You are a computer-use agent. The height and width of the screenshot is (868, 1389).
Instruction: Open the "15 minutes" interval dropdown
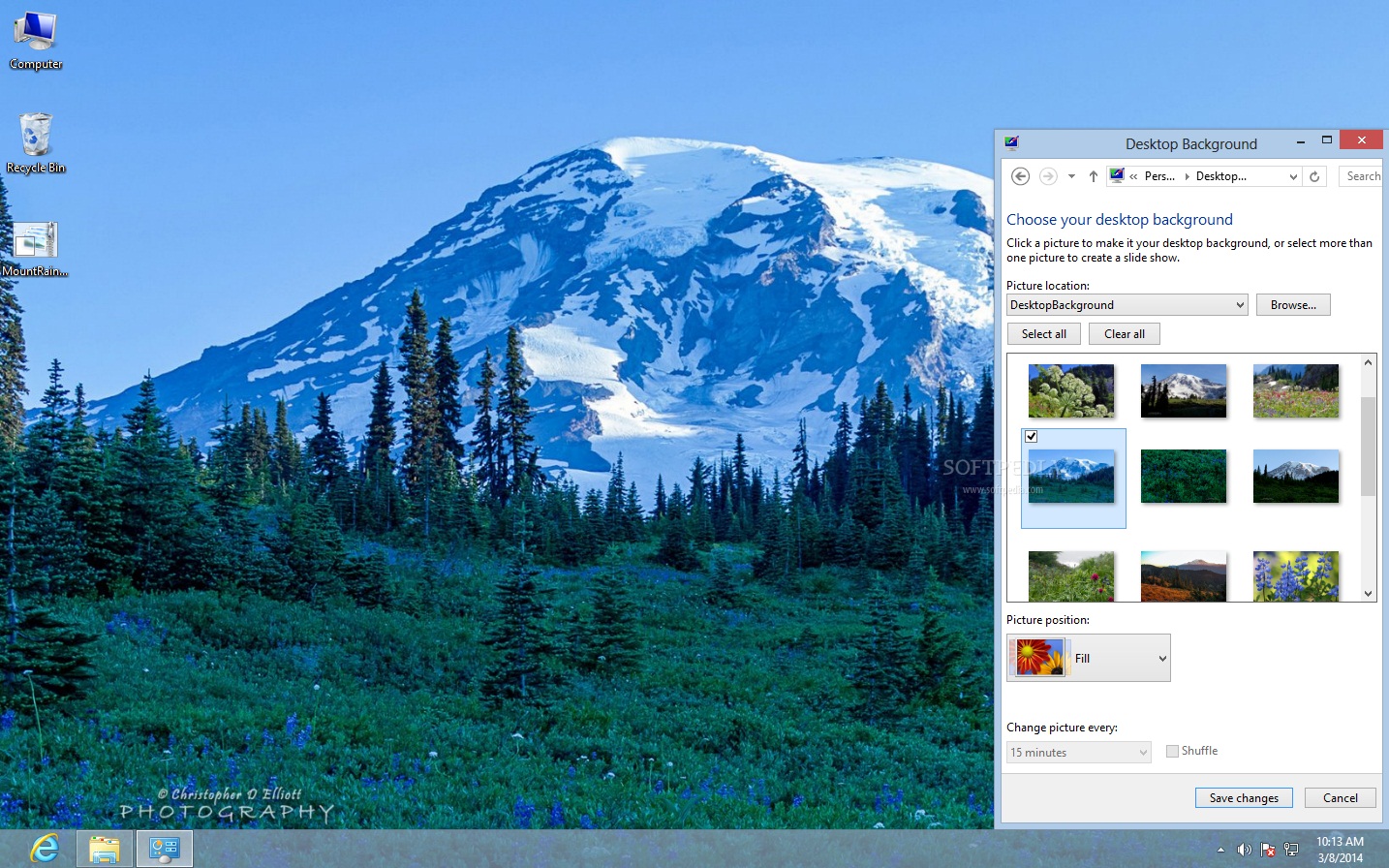click(1079, 753)
